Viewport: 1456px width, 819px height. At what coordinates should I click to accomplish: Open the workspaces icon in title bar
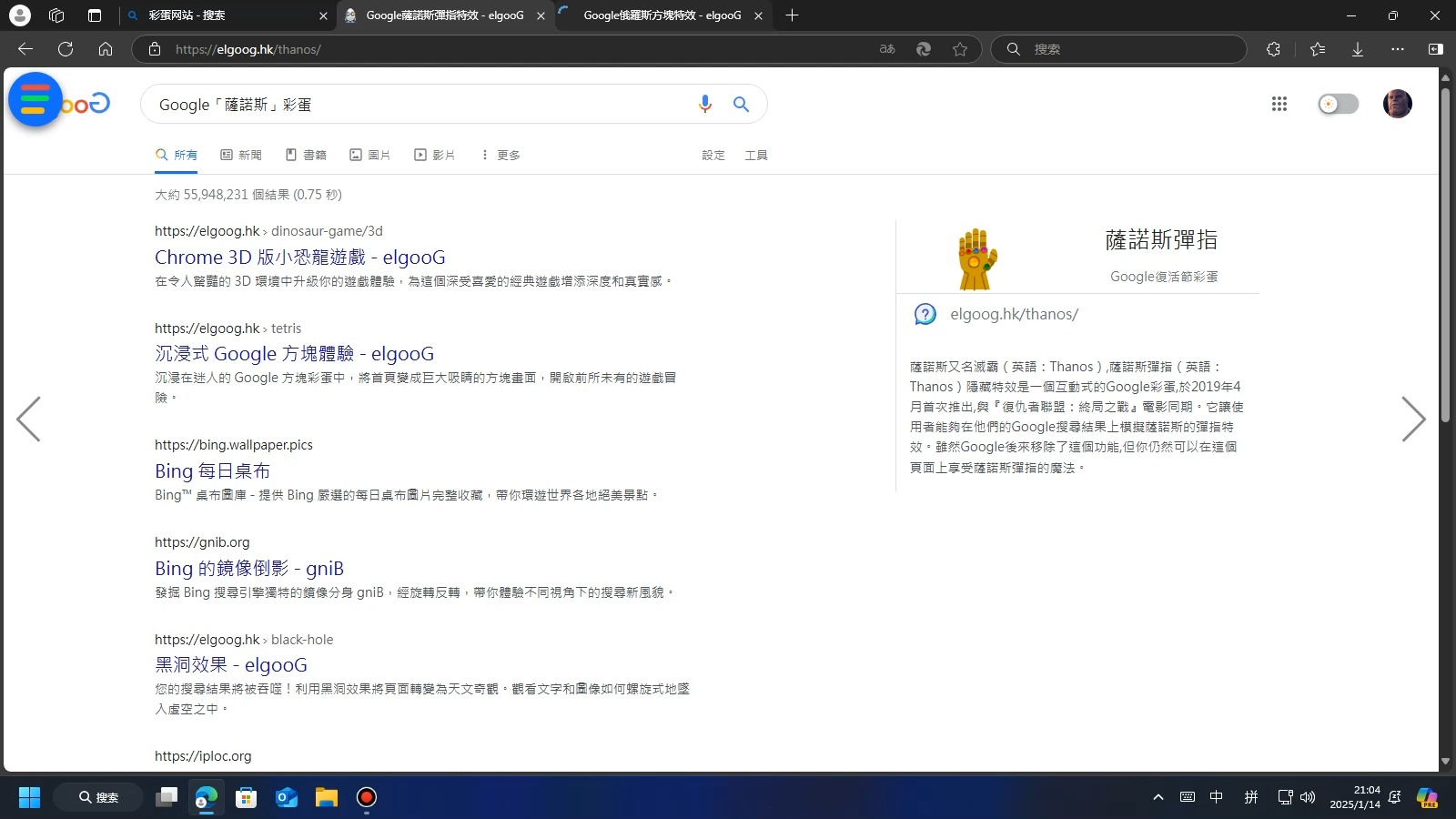coord(56,15)
